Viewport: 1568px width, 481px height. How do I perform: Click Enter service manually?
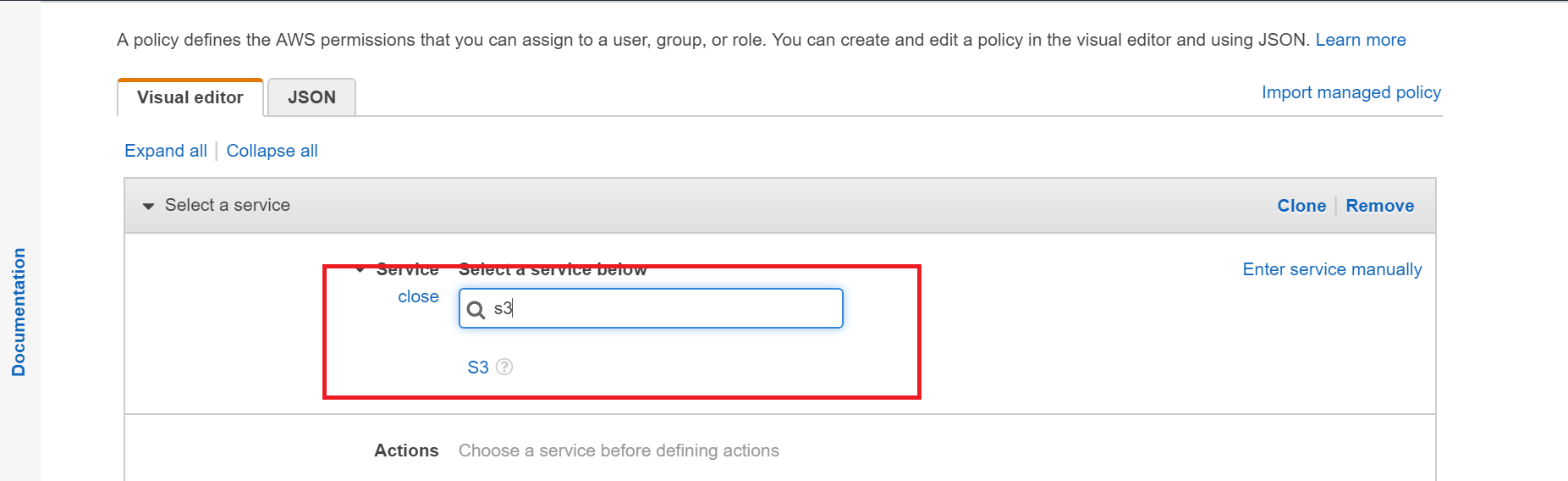(1332, 269)
